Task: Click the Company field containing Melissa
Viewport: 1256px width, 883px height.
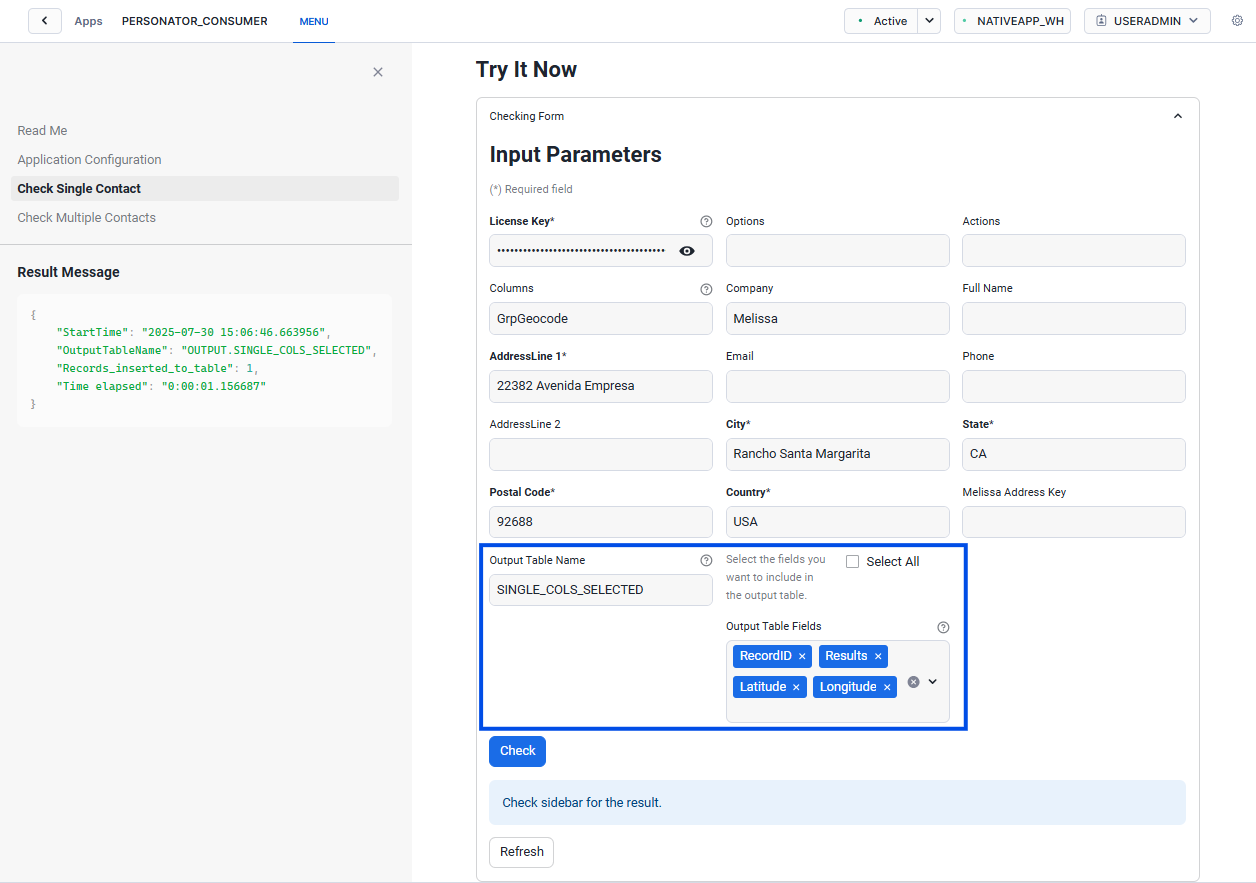Action: (x=838, y=319)
